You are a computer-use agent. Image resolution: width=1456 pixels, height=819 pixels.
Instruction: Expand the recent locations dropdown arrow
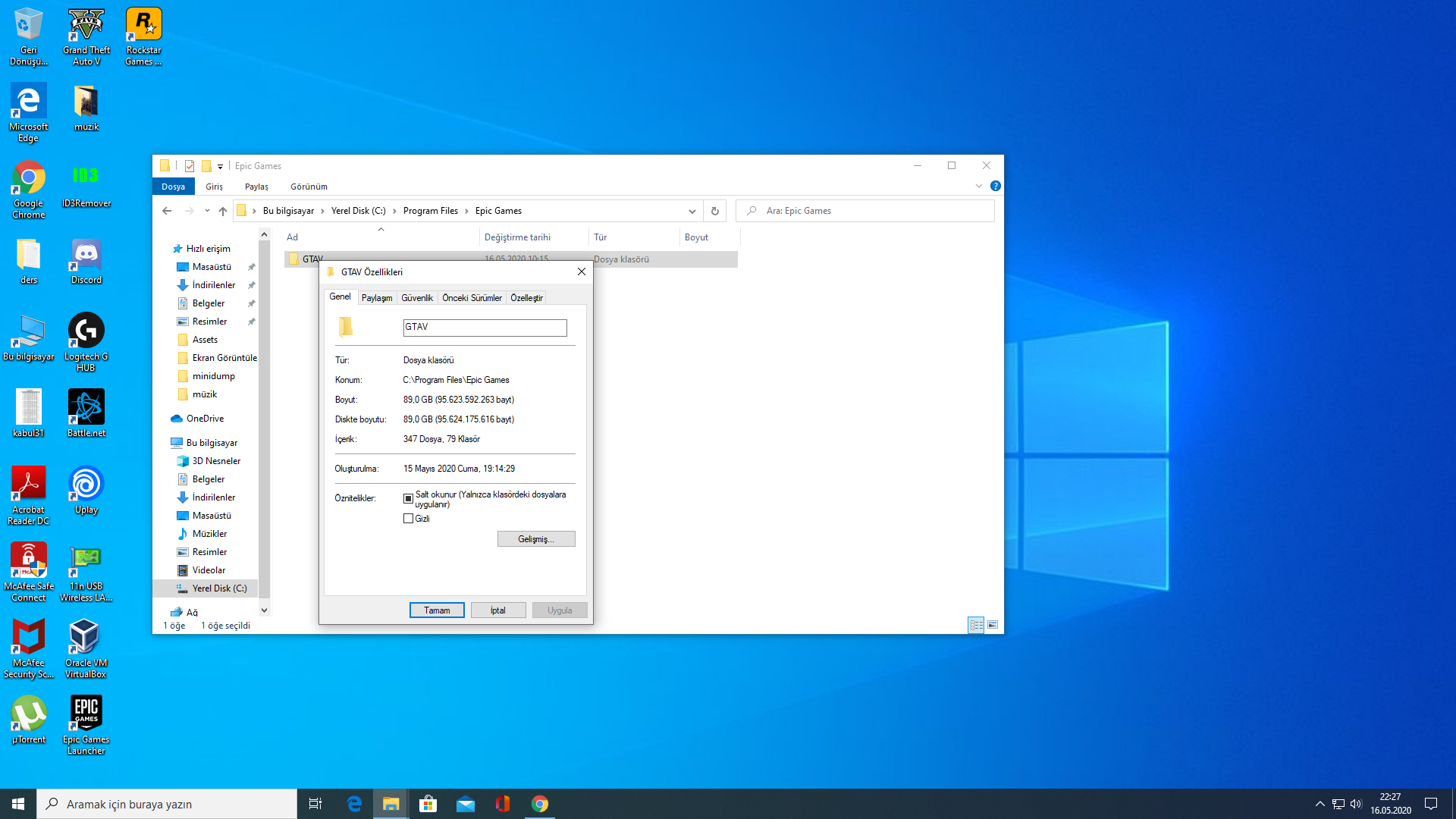(207, 211)
